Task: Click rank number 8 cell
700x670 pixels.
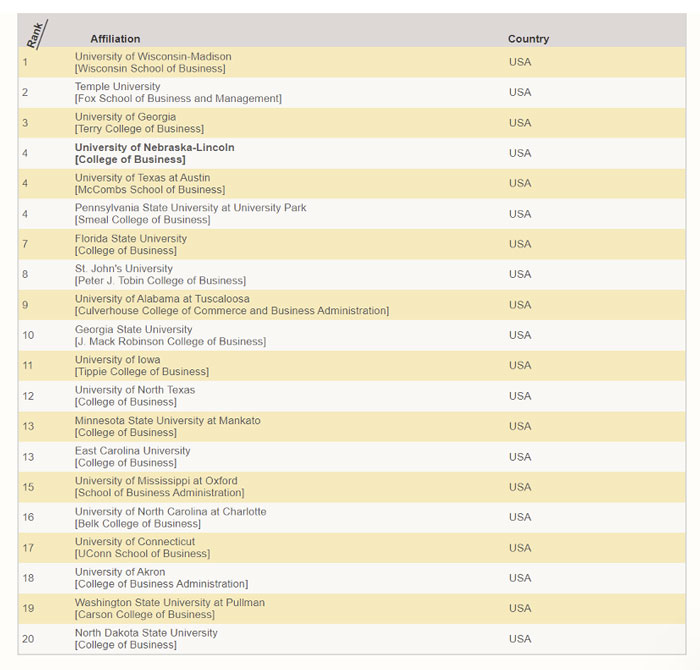Action: [x=25, y=275]
